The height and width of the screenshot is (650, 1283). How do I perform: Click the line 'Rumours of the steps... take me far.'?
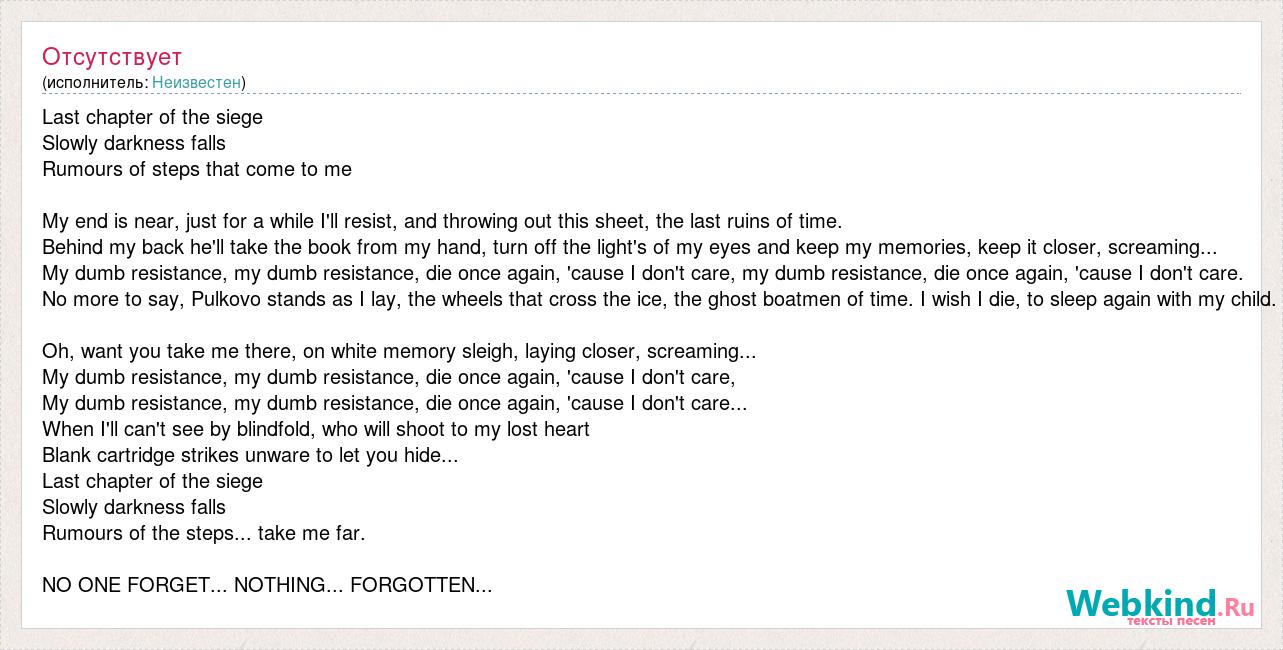point(204,533)
